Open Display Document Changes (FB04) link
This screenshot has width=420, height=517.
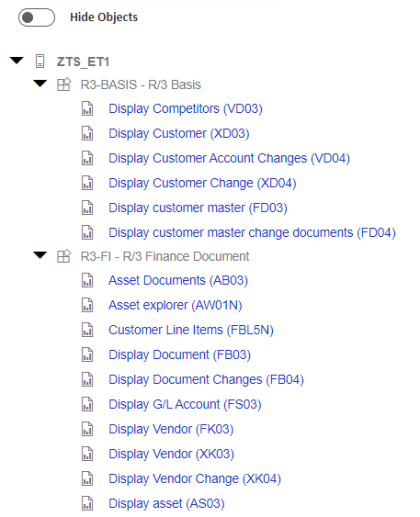click(x=206, y=380)
